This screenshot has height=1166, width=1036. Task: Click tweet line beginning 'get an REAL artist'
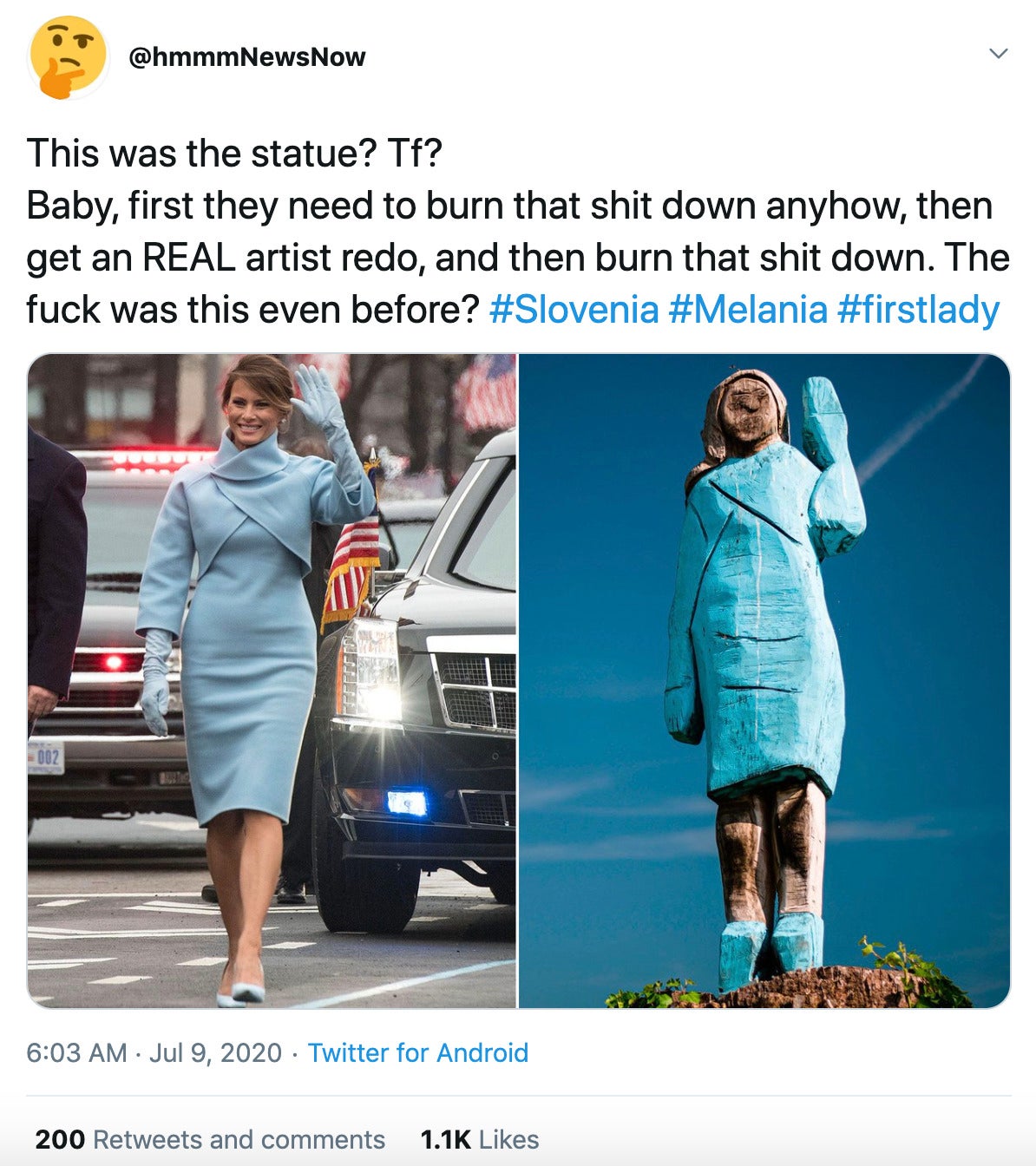click(518, 258)
